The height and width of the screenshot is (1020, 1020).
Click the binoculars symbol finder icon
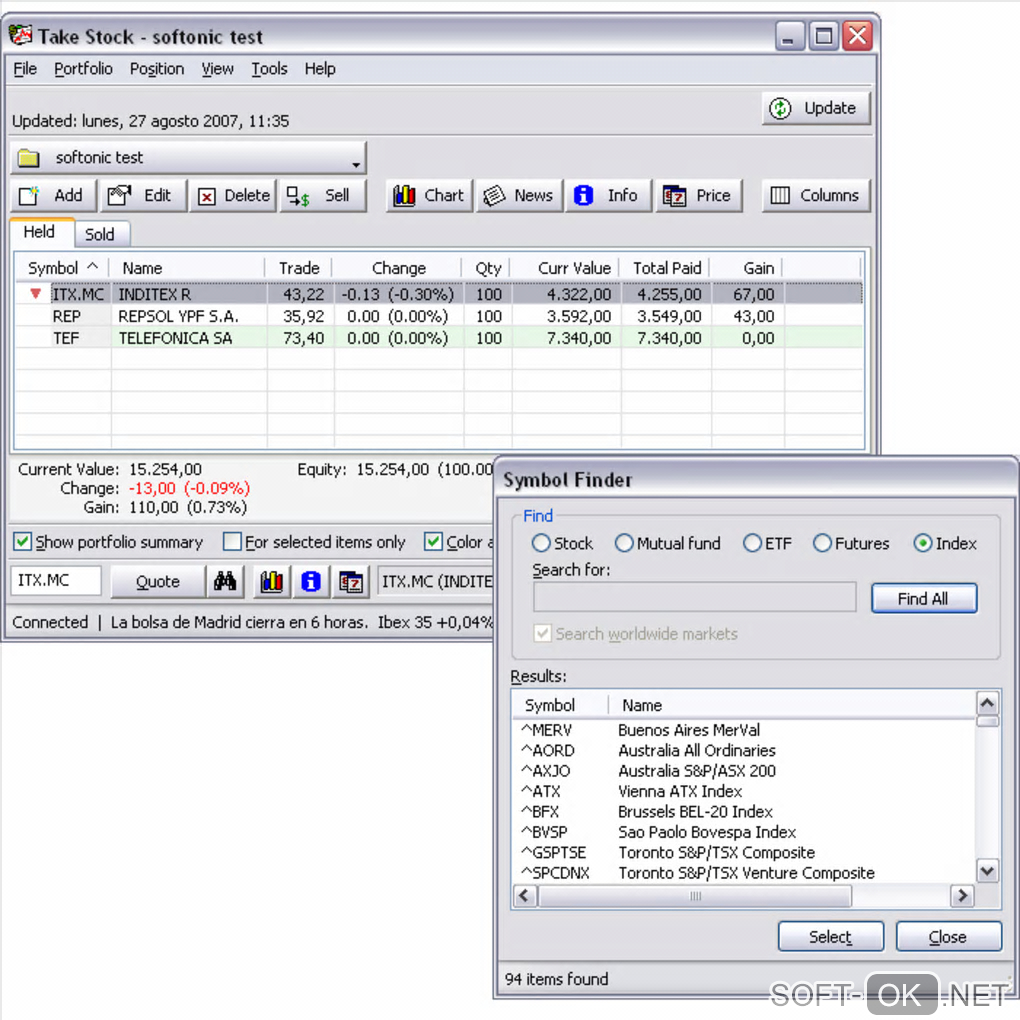(225, 581)
